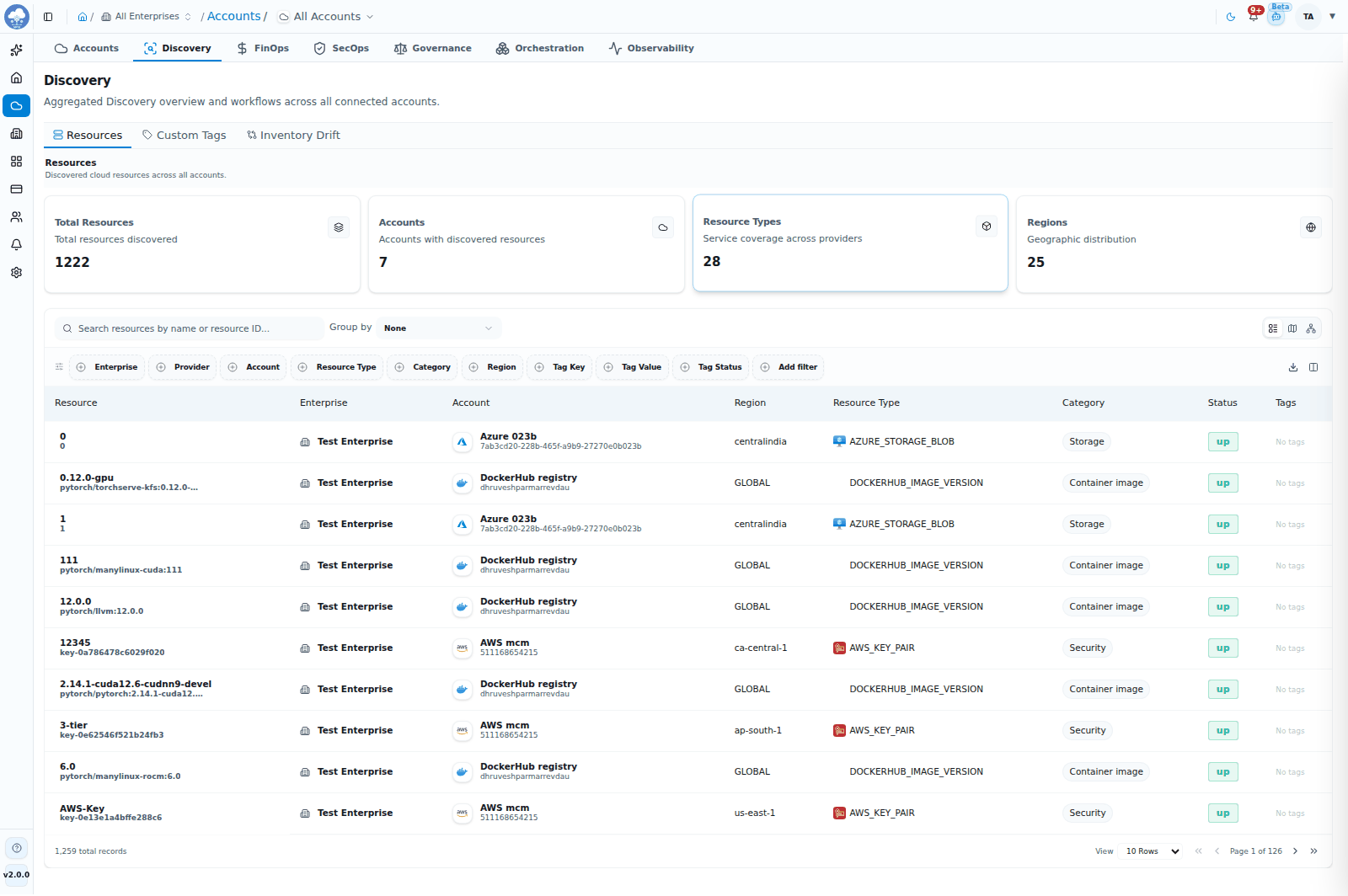Click the Resource Types cube icon
This screenshot has height=896, width=1348.
[x=987, y=227]
